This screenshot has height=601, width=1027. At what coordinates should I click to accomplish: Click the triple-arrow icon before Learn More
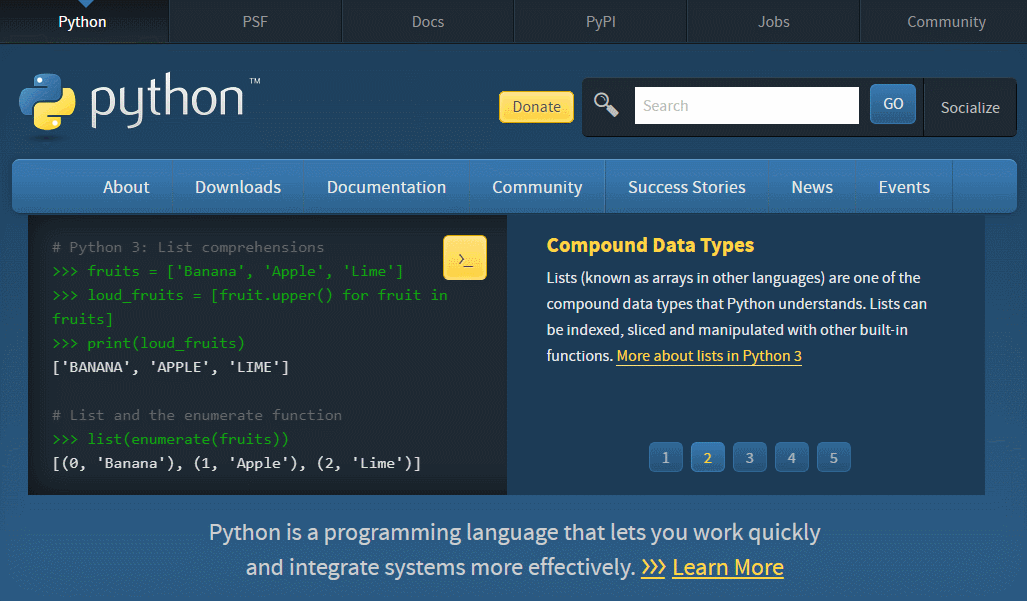tap(653, 567)
